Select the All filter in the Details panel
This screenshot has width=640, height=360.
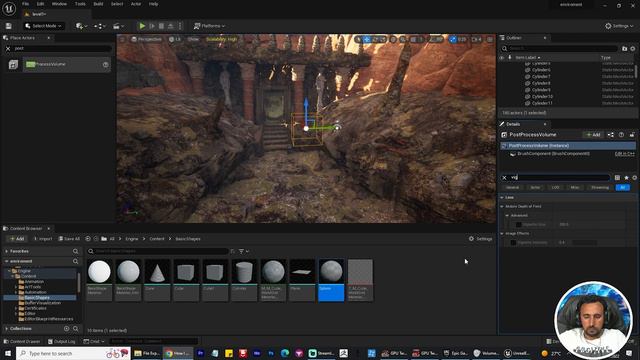pyautogui.click(x=622, y=187)
